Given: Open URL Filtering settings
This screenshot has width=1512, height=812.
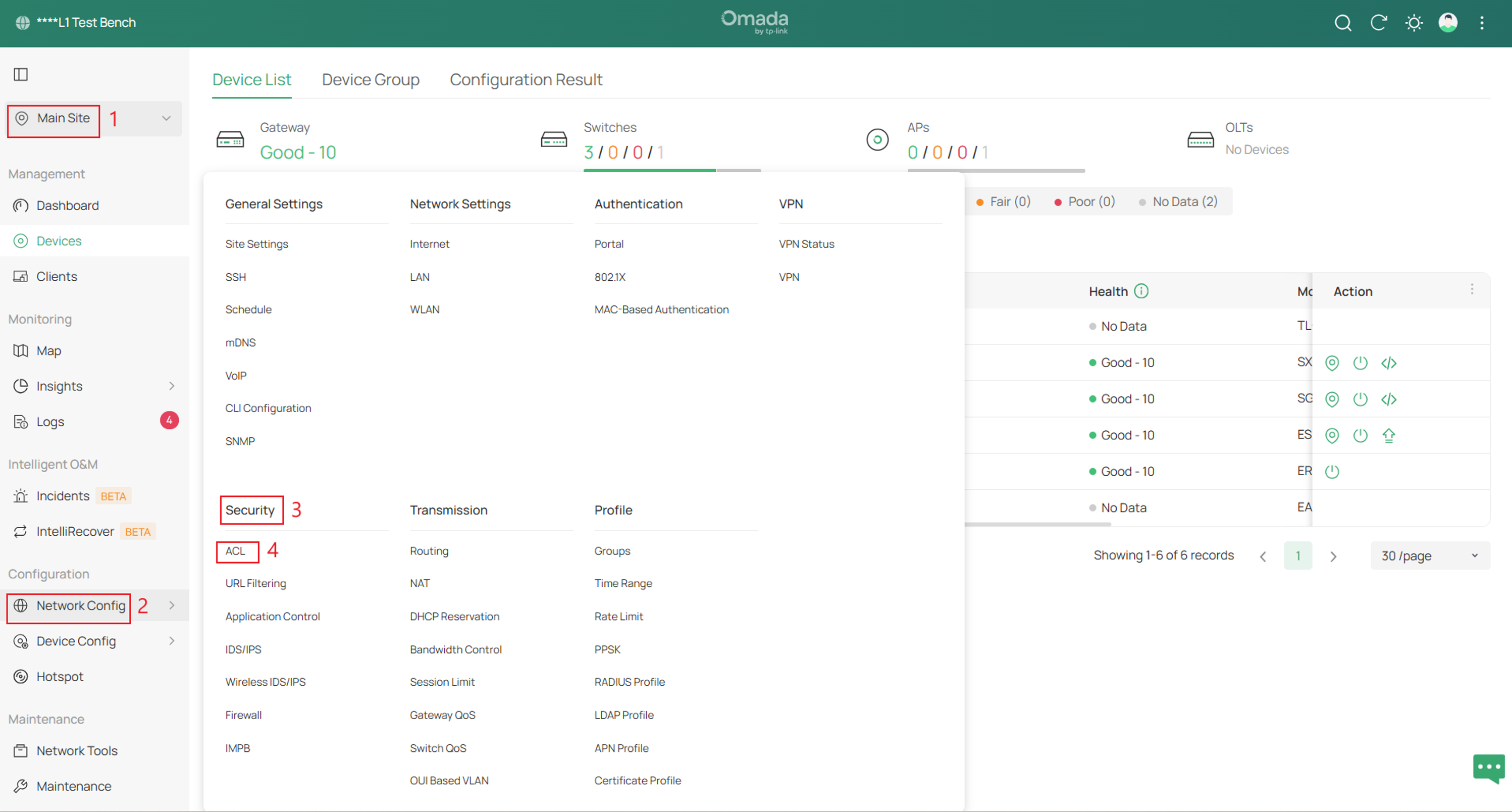Looking at the screenshot, I should coord(255,583).
